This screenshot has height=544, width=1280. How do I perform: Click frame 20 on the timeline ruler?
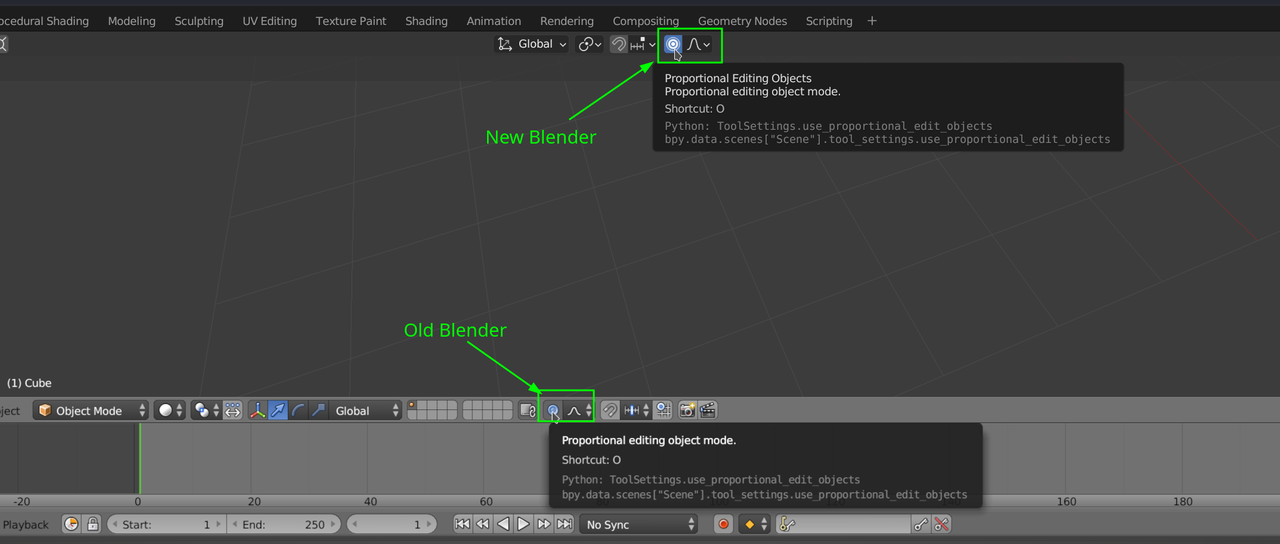point(254,502)
